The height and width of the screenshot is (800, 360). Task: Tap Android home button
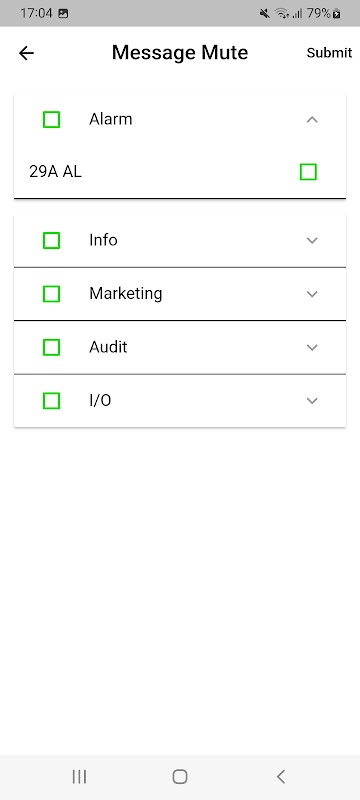[x=179, y=777]
